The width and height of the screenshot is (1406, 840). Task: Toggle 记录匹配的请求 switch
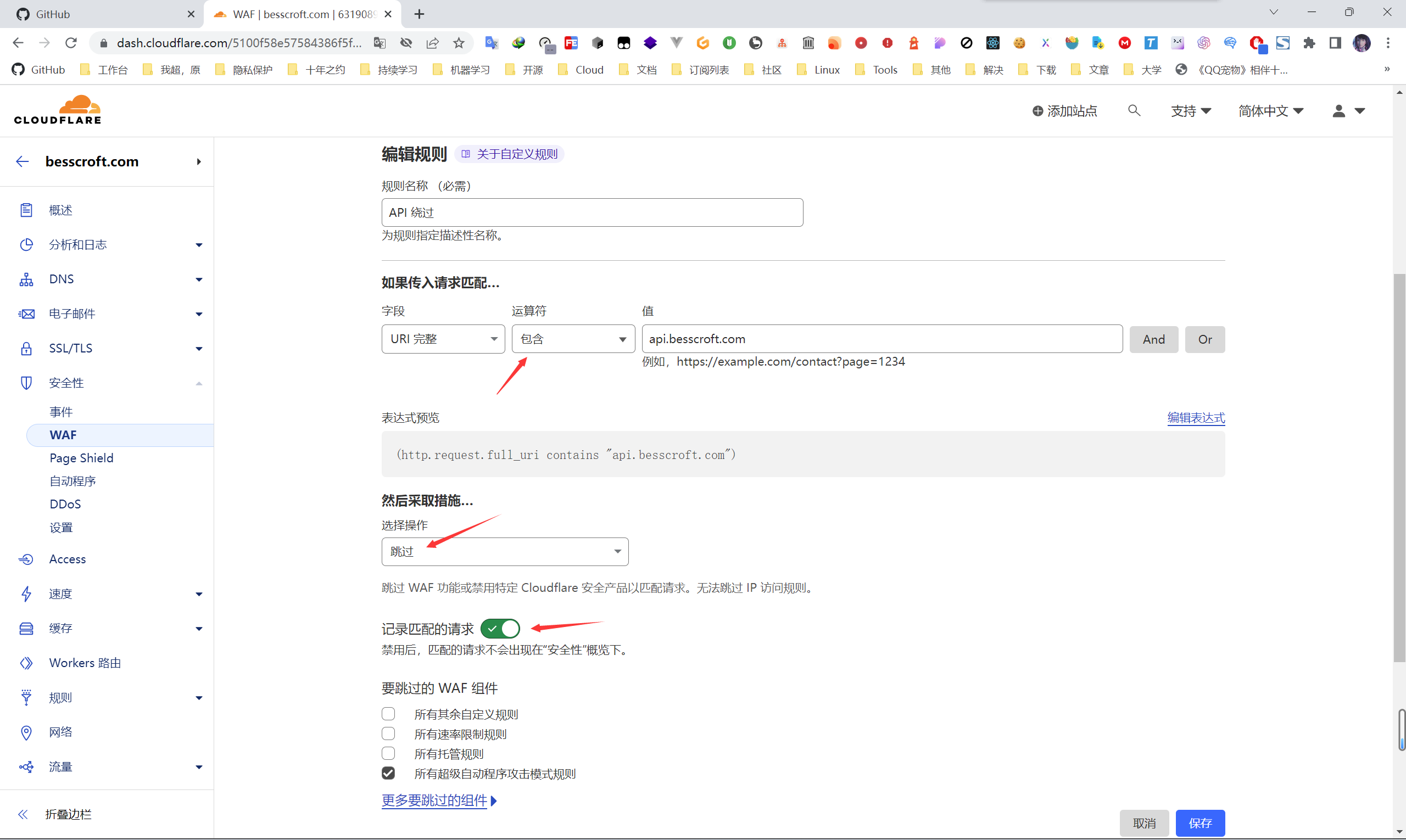click(500, 628)
